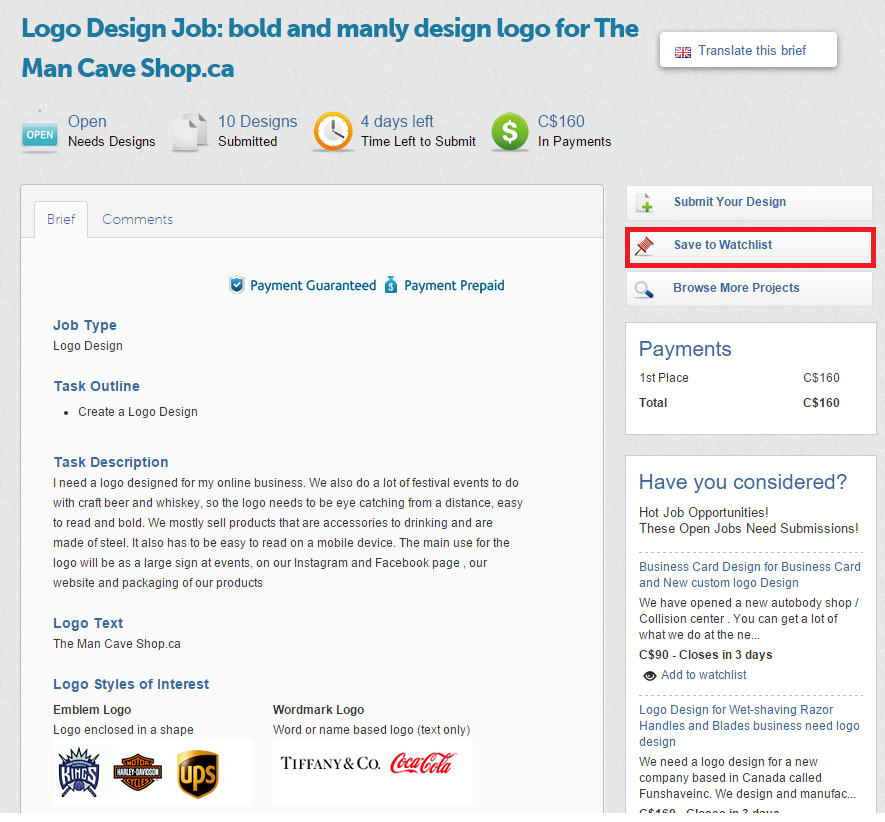Click the 'Wordmark Logo' style label
Image resolution: width=885 pixels, height=822 pixels.
(x=318, y=710)
